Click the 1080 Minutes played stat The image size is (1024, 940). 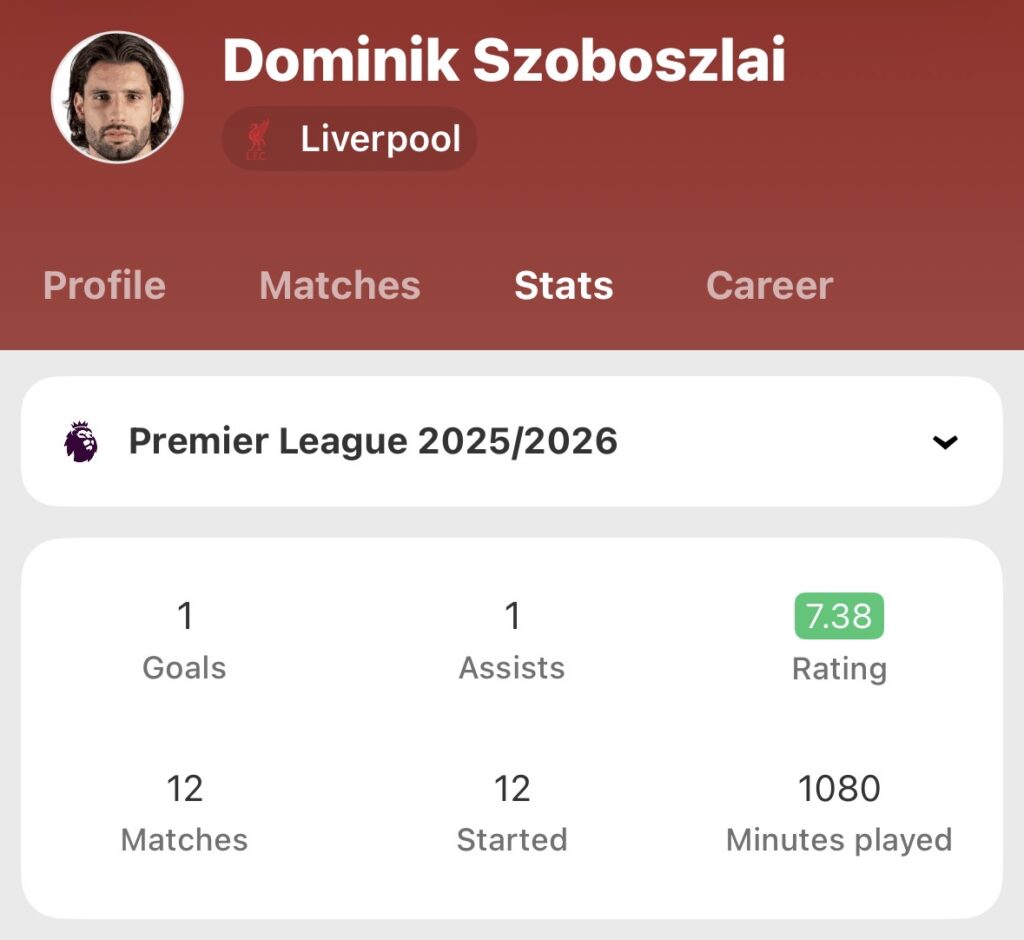[x=839, y=788]
